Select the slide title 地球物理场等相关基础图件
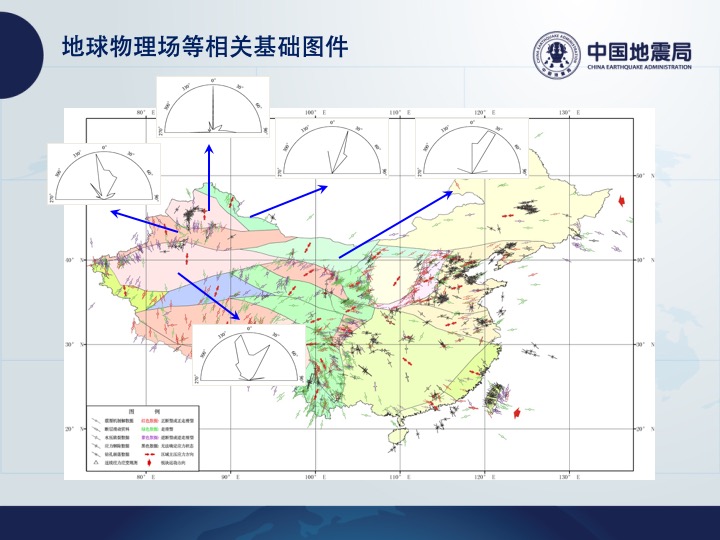720x540 pixels. pos(205,46)
